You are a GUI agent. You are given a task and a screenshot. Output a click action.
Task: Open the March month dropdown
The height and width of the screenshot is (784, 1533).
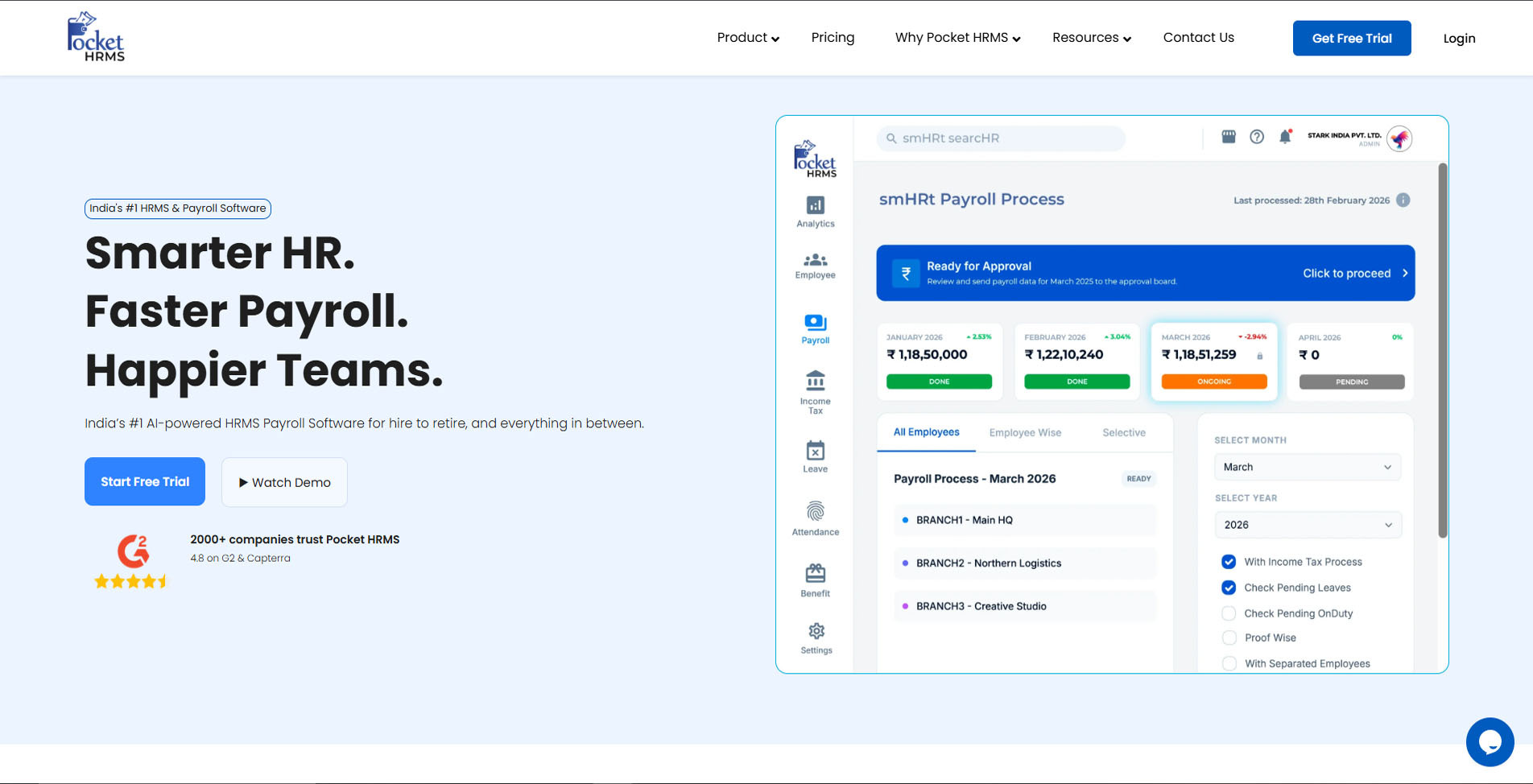coord(1307,467)
